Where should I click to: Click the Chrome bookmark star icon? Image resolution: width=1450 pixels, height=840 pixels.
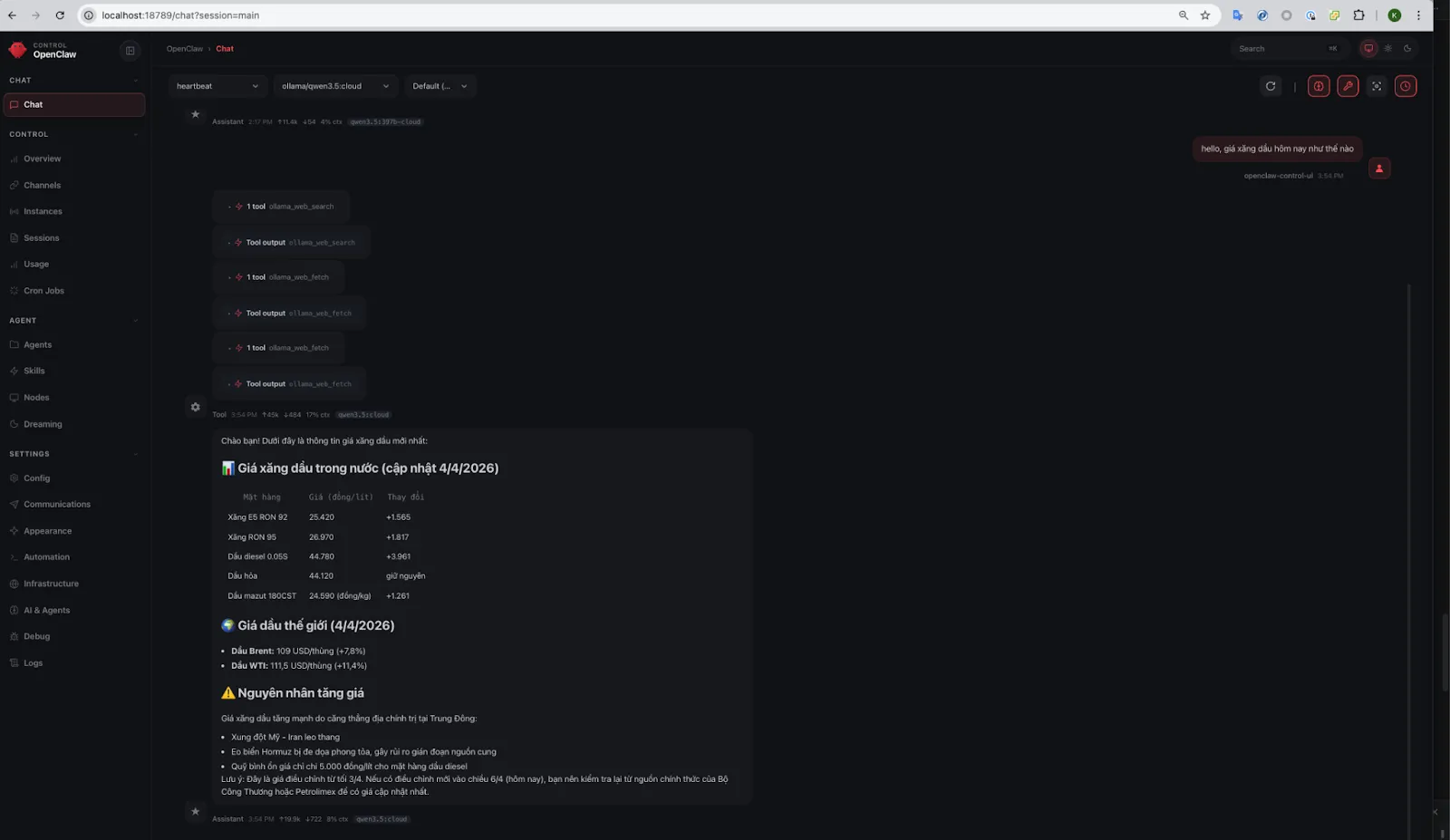click(1205, 15)
